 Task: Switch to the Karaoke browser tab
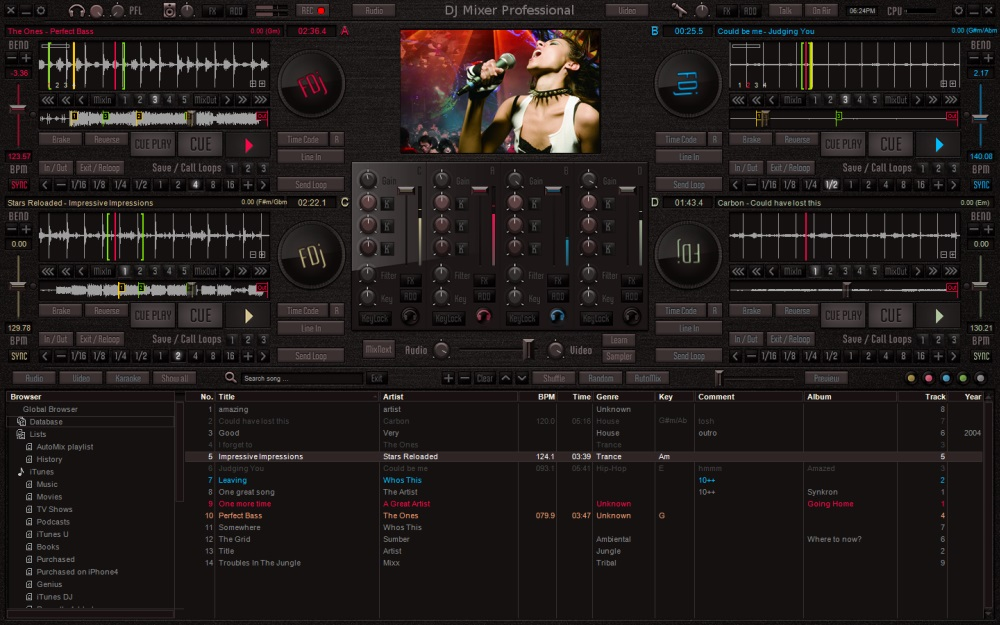pyautogui.click(x=130, y=378)
